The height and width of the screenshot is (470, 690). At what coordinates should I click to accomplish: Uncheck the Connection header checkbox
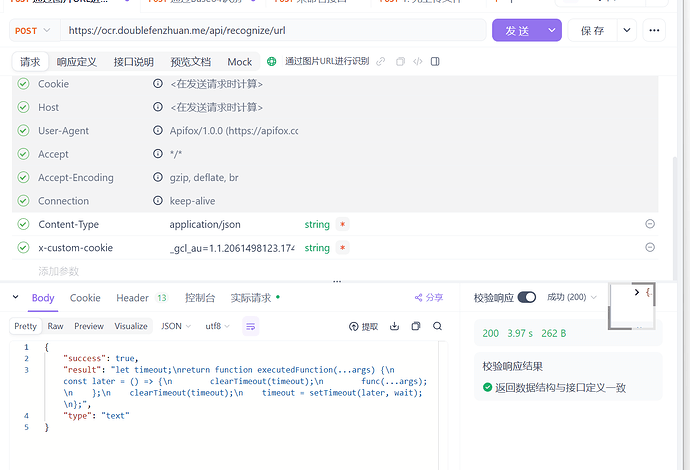23,201
